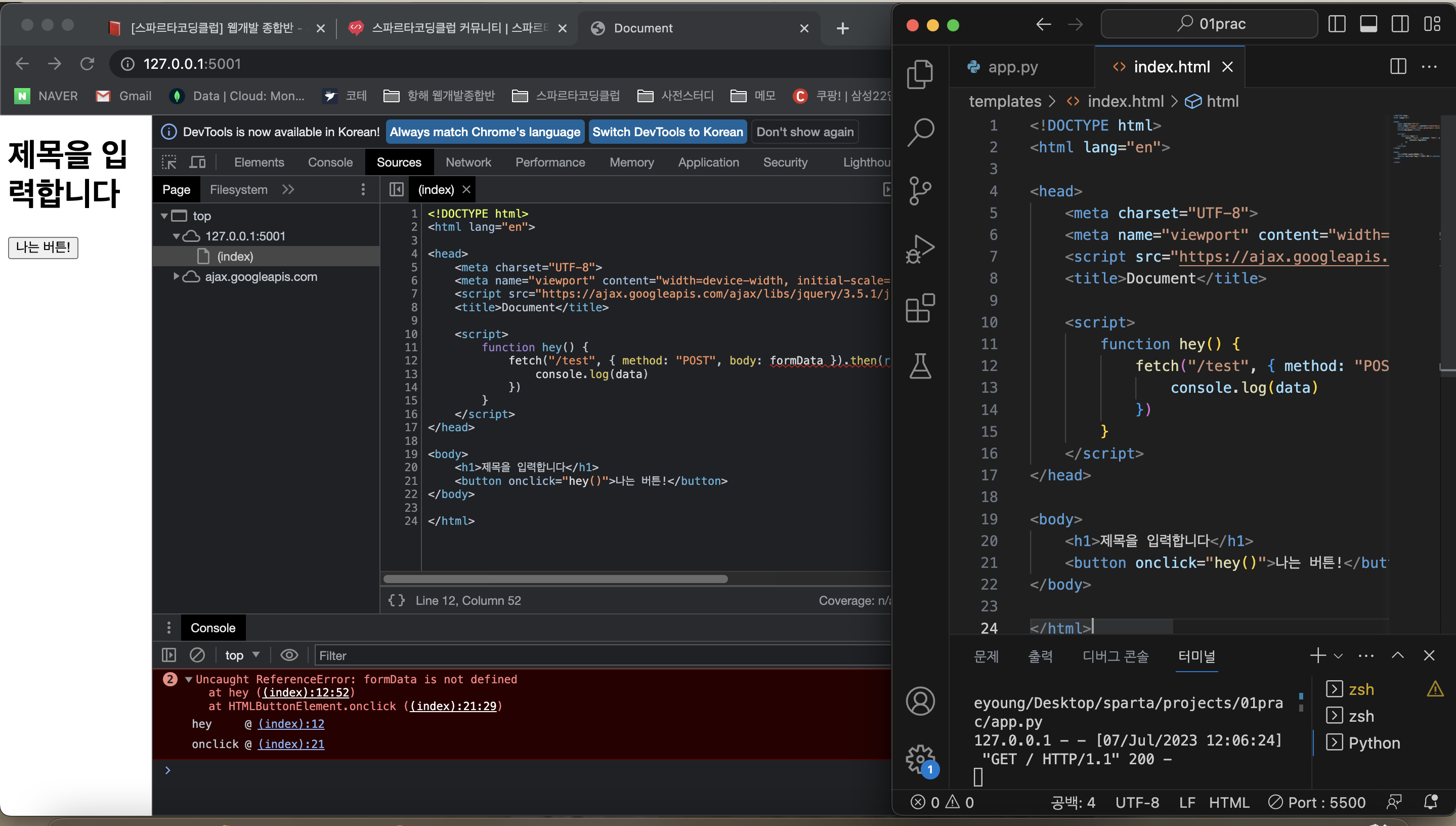Open VS Code 01prac command center

(x=1209, y=24)
